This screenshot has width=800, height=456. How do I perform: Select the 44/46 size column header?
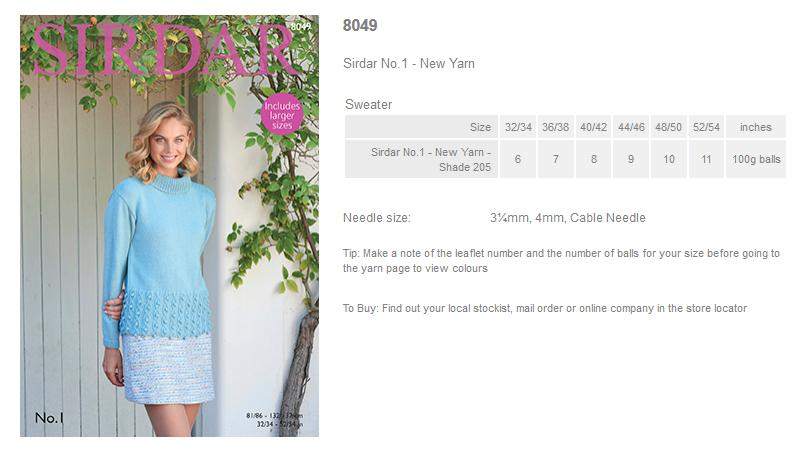[x=631, y=127]
